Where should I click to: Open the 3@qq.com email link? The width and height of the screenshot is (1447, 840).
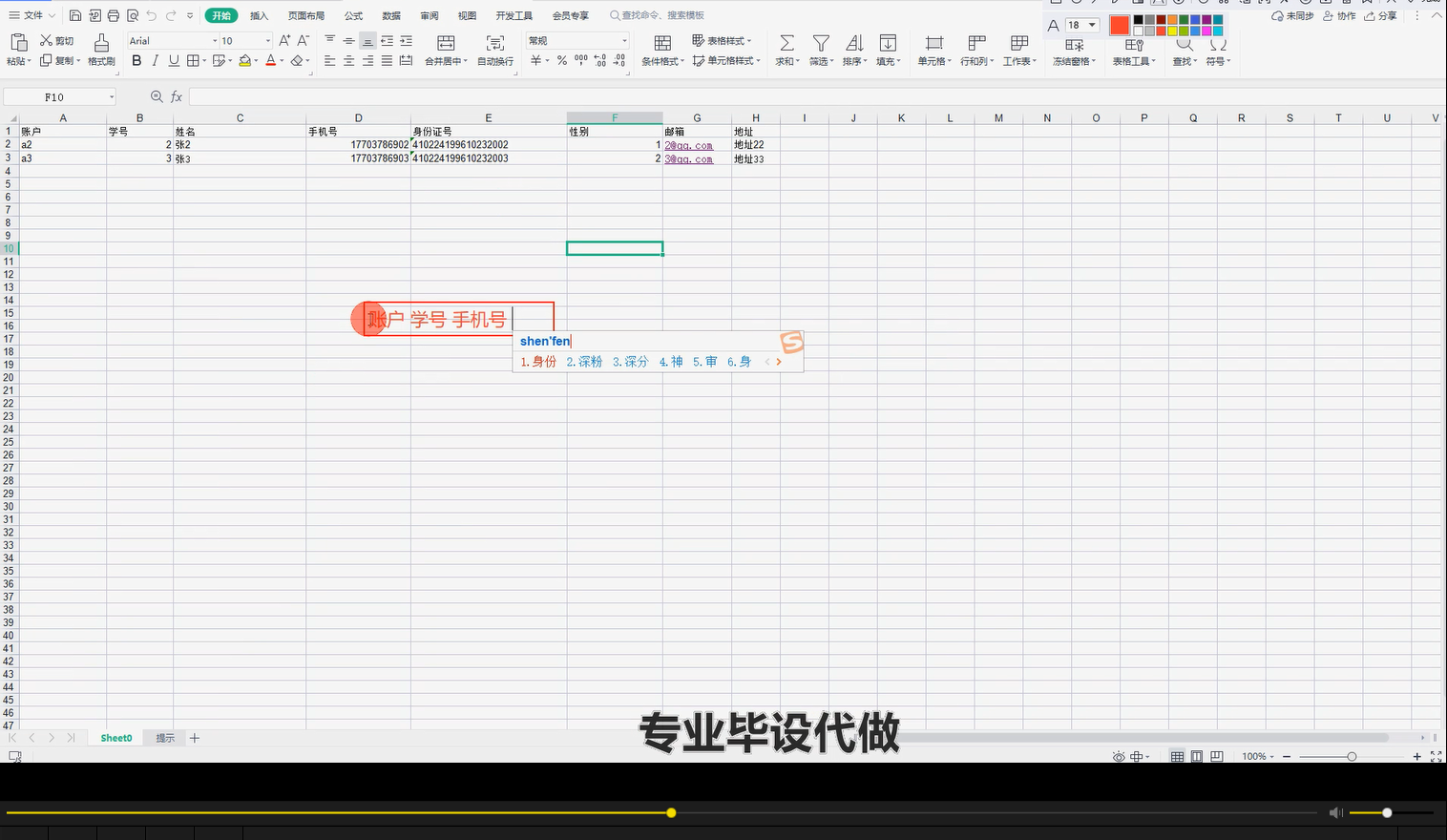689,159
